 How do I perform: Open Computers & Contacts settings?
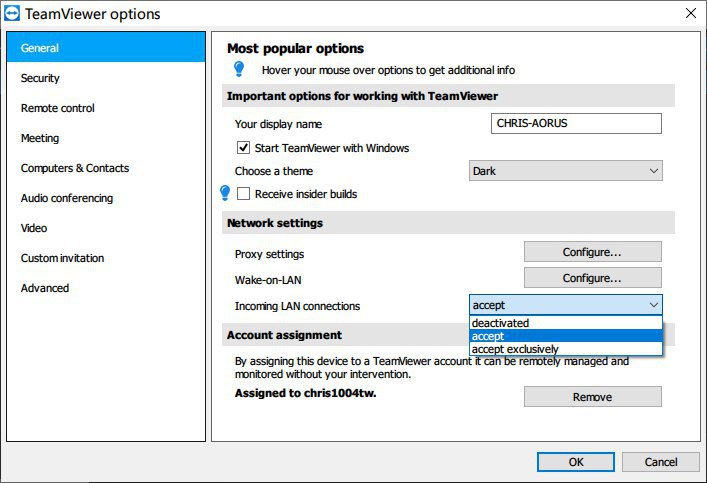click(x=75, y=168)
